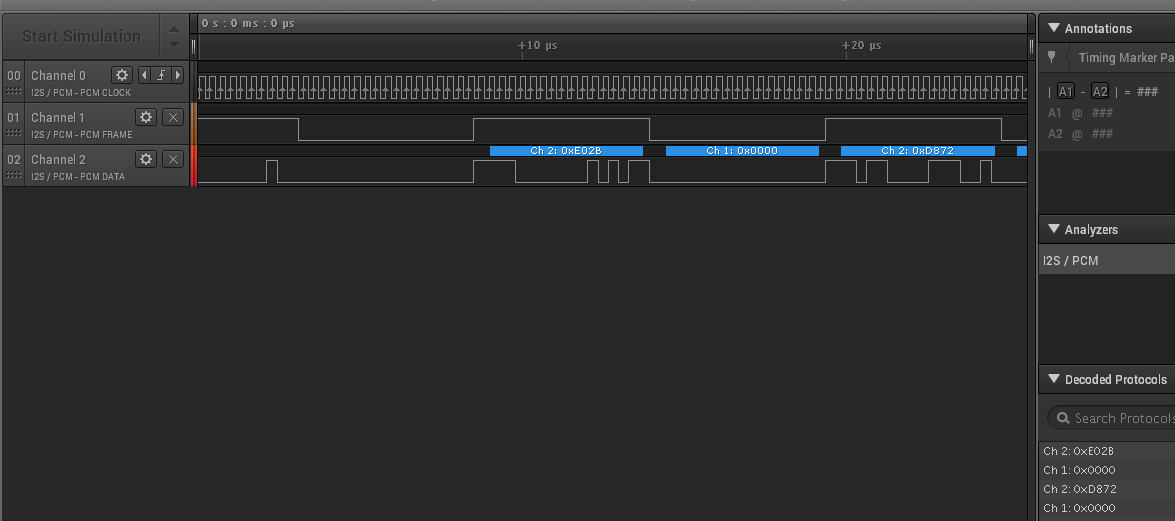Select the I2S / PCM analyzer
Image resolution: width=1175 pixels, height=521 pixels.
[1070, 261]
